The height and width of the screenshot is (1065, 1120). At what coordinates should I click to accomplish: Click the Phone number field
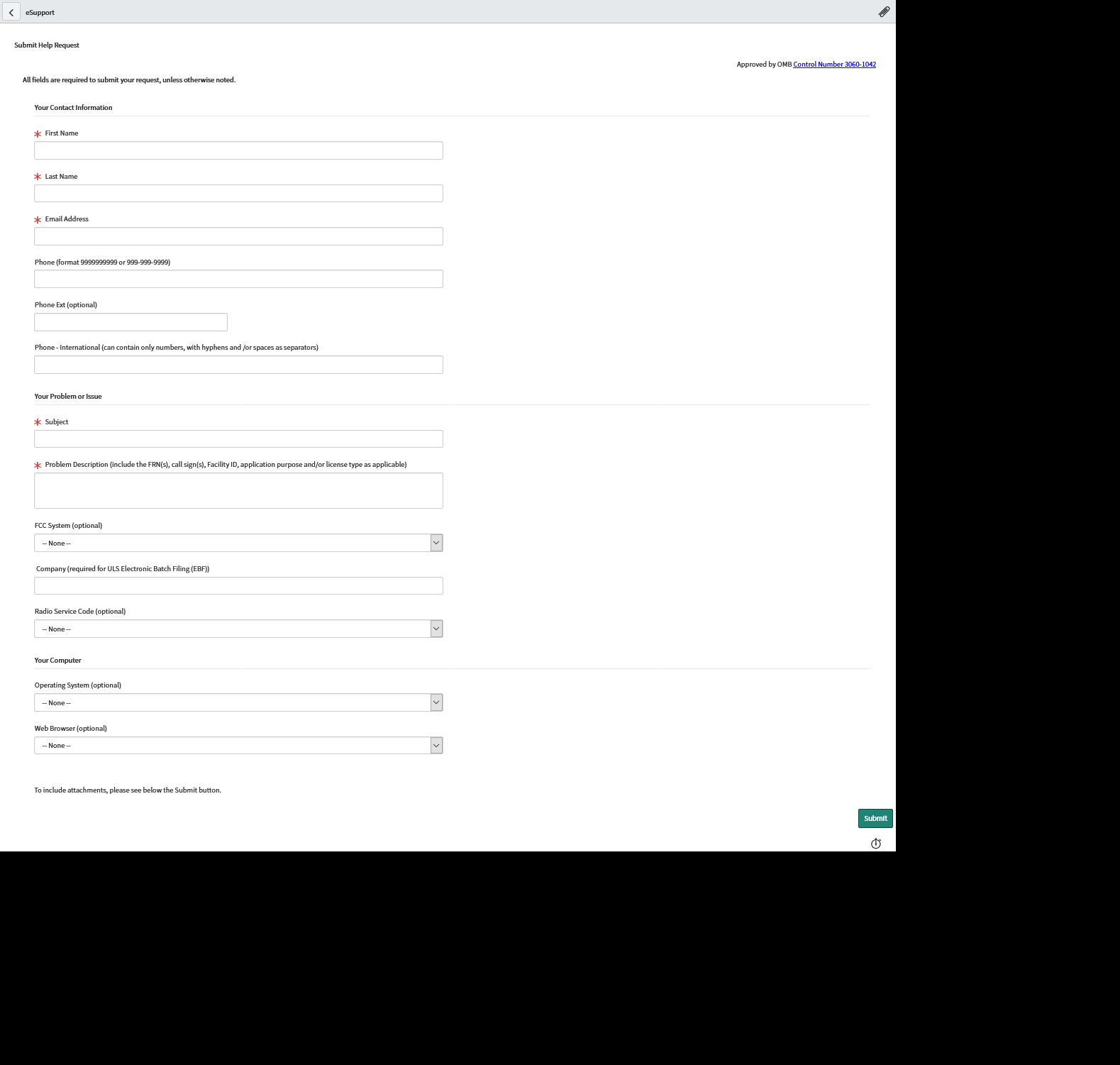click(x=238, y=279)
